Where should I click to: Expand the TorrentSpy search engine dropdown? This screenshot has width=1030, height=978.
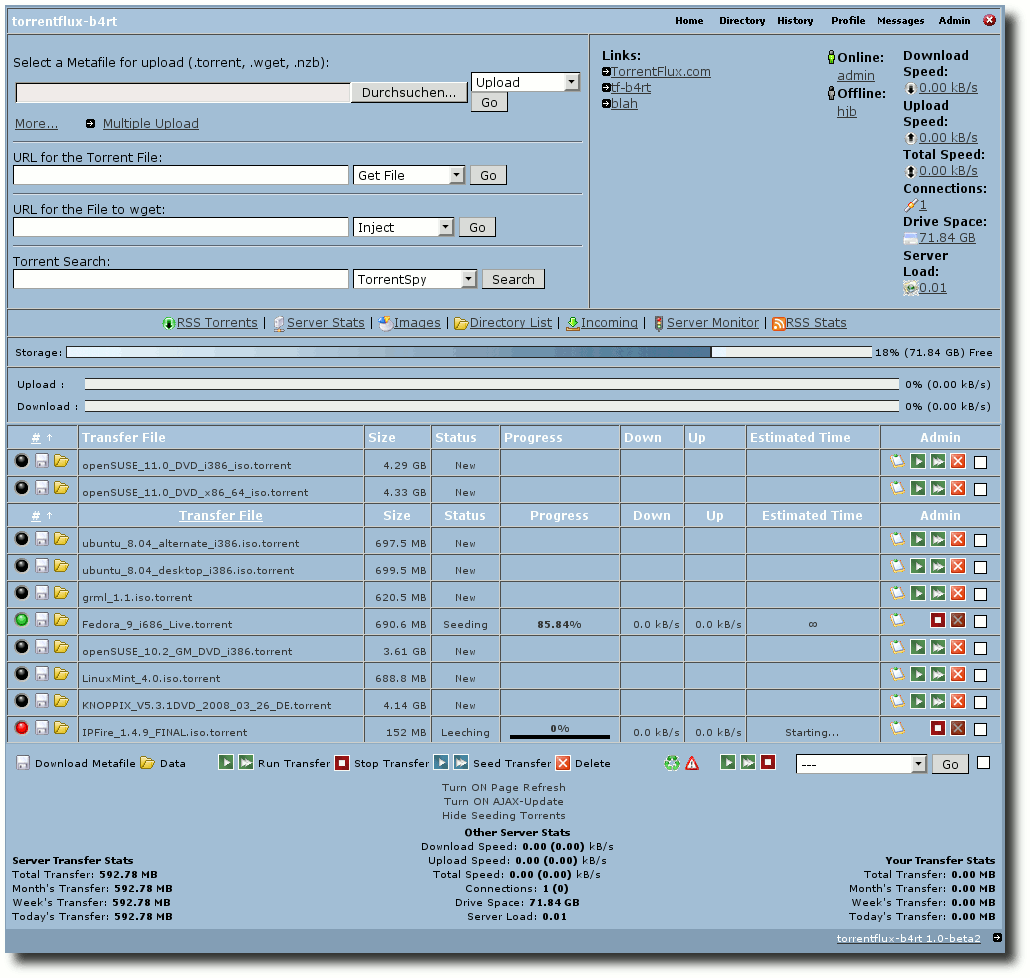tap(414, 279)
